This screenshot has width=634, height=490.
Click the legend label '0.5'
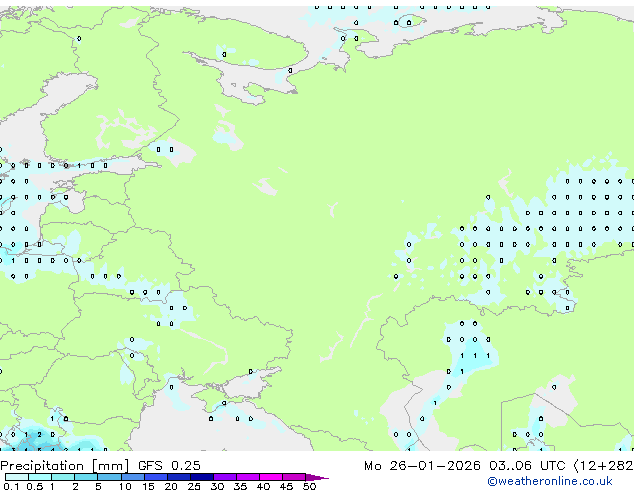(x=35, y=486)
